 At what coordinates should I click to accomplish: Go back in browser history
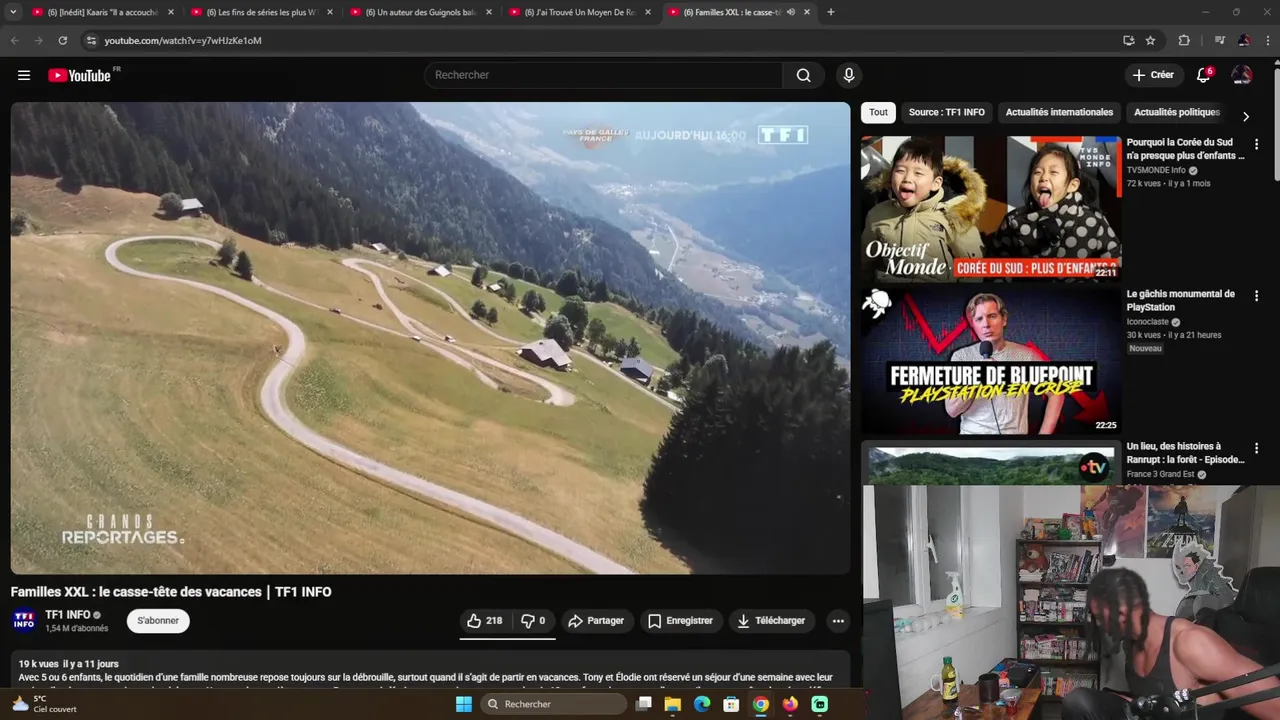coord(14,40)
